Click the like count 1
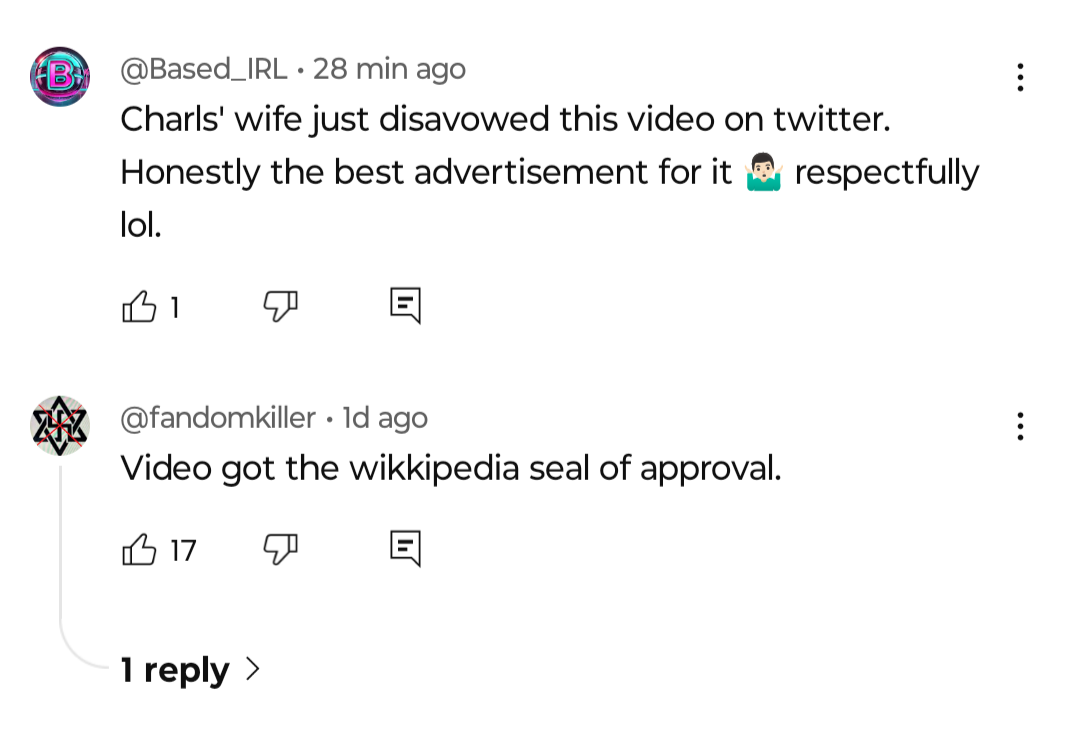 point(174,307)
